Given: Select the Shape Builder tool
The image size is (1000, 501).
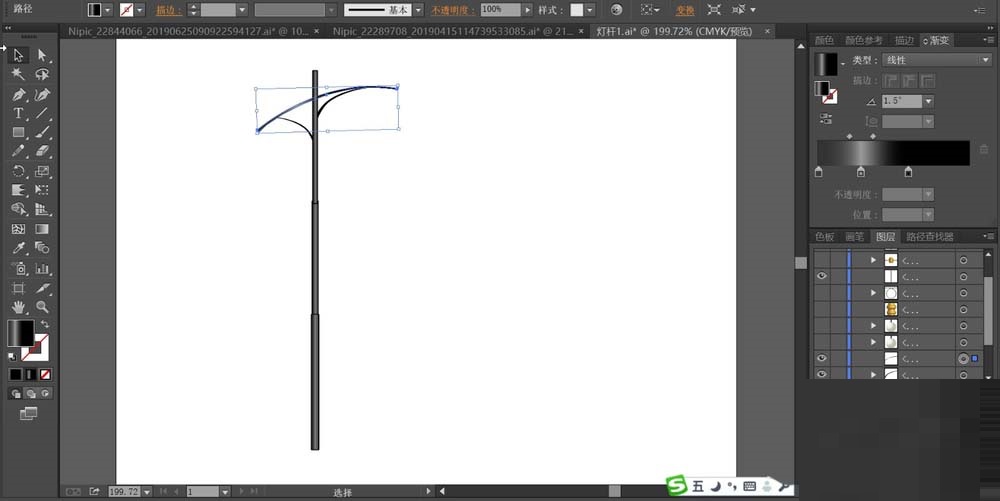Looking at the screenshot, I should coord(18,209).
